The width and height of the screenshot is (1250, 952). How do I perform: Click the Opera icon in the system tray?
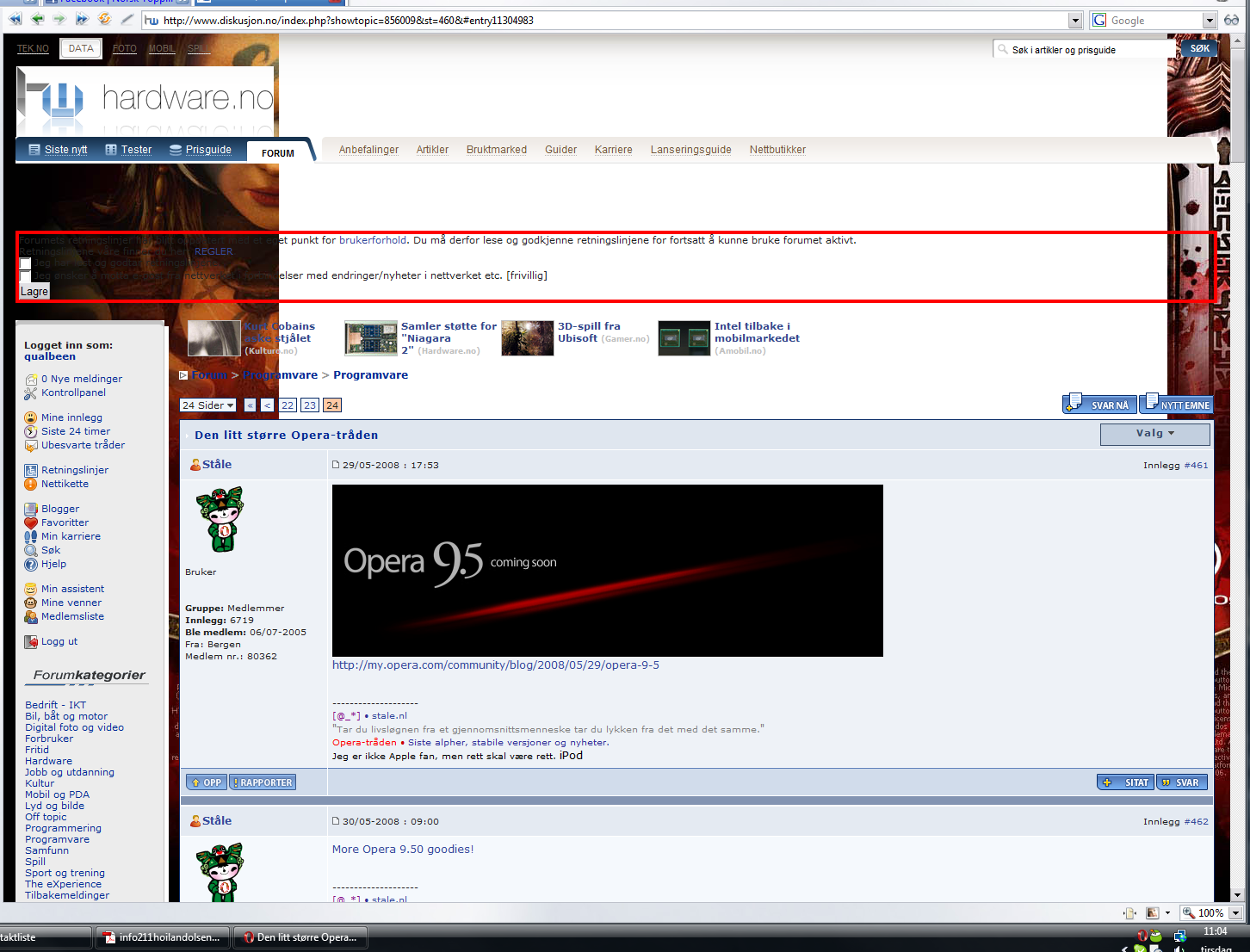pyautogui.click(x=1142, y=936)
